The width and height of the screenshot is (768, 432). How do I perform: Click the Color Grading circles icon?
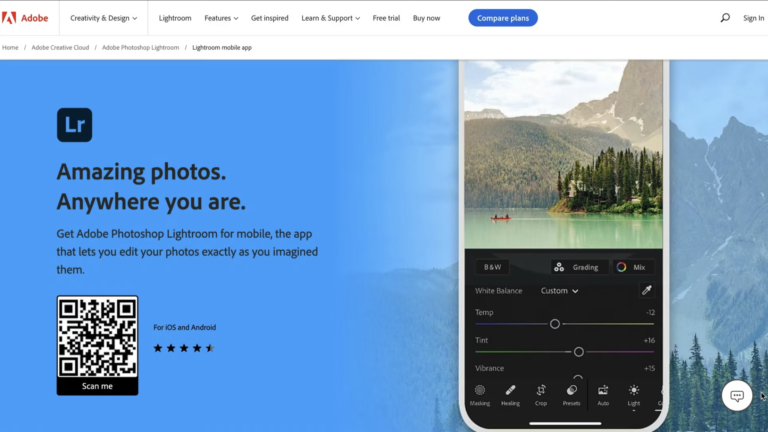point(559,267)
